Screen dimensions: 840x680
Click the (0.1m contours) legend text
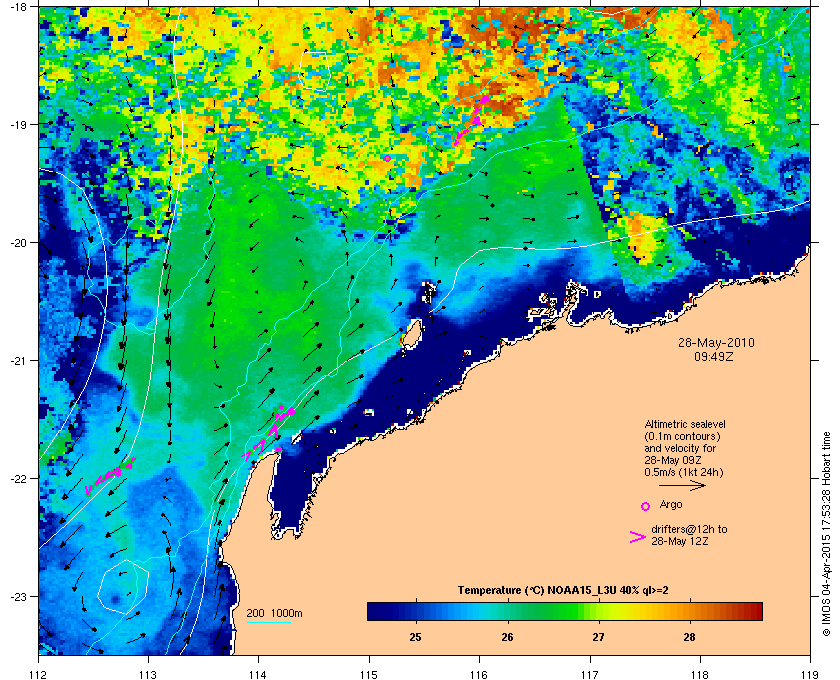click(682, 436)
